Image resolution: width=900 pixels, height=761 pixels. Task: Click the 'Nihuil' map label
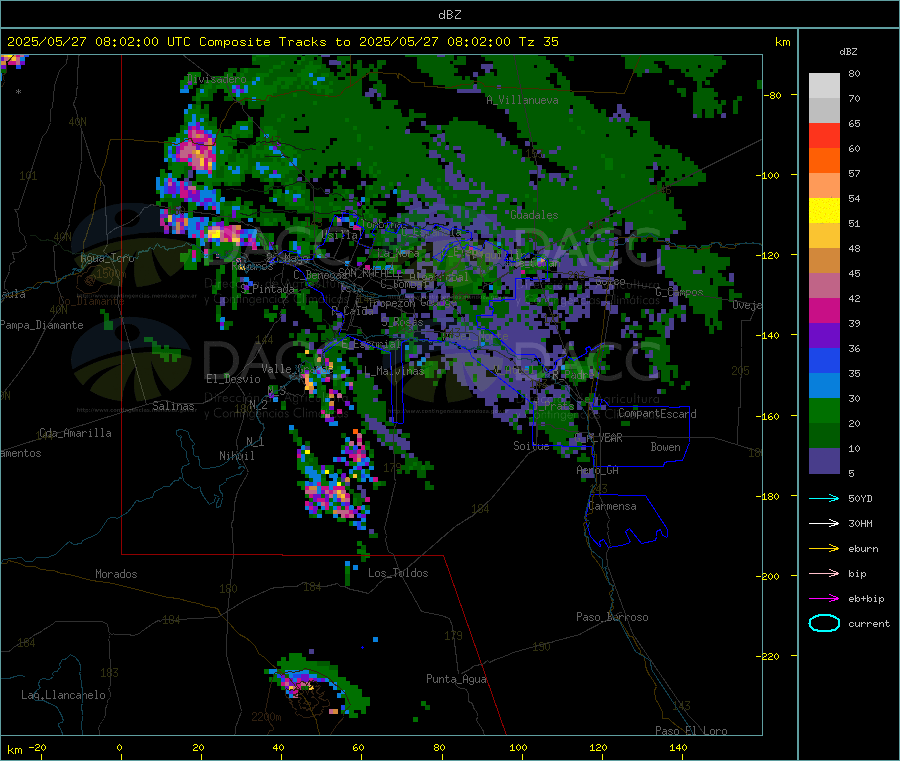click(236, 456)
